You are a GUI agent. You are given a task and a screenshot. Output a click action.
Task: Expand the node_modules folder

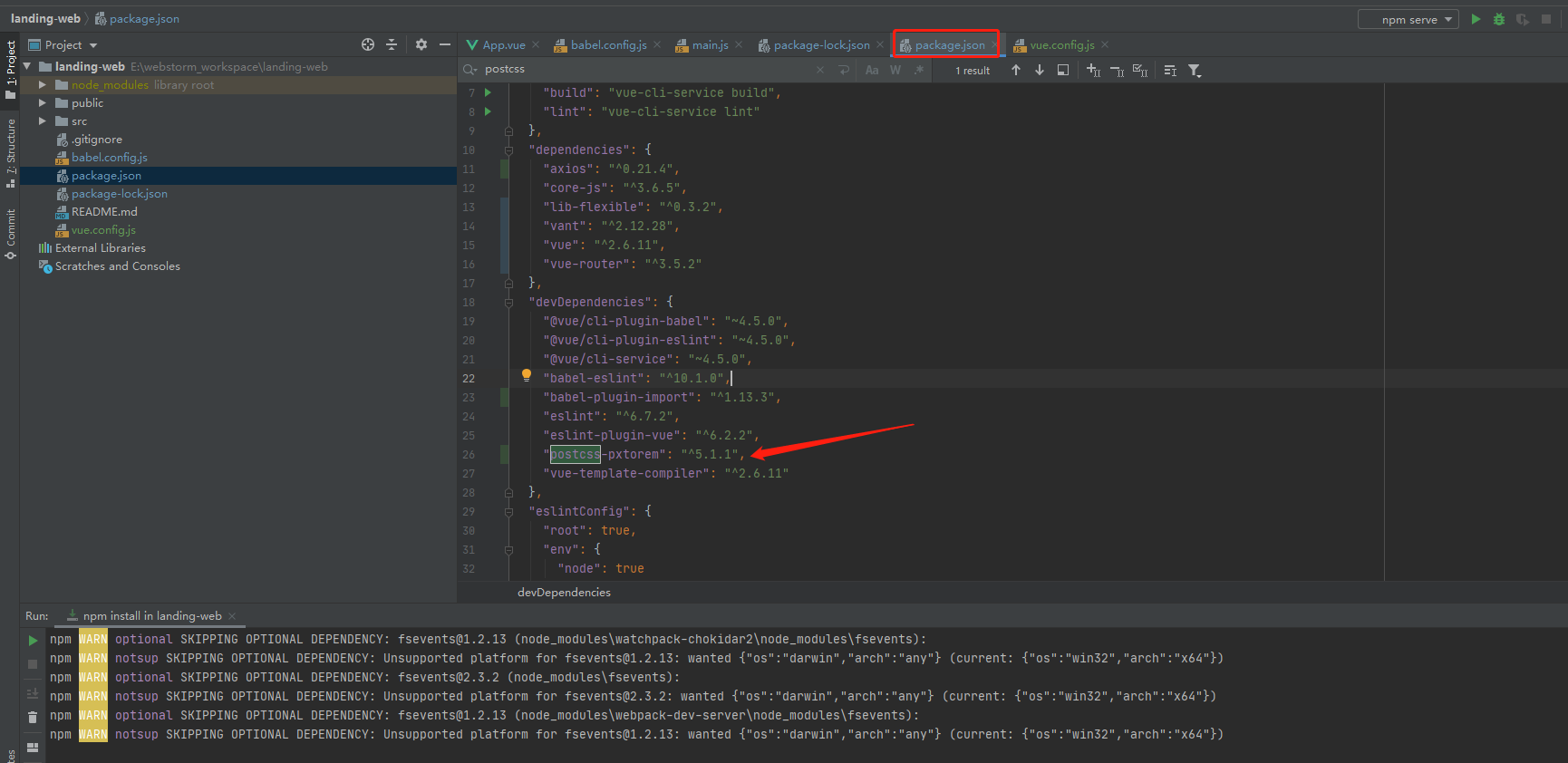point(43,85)
